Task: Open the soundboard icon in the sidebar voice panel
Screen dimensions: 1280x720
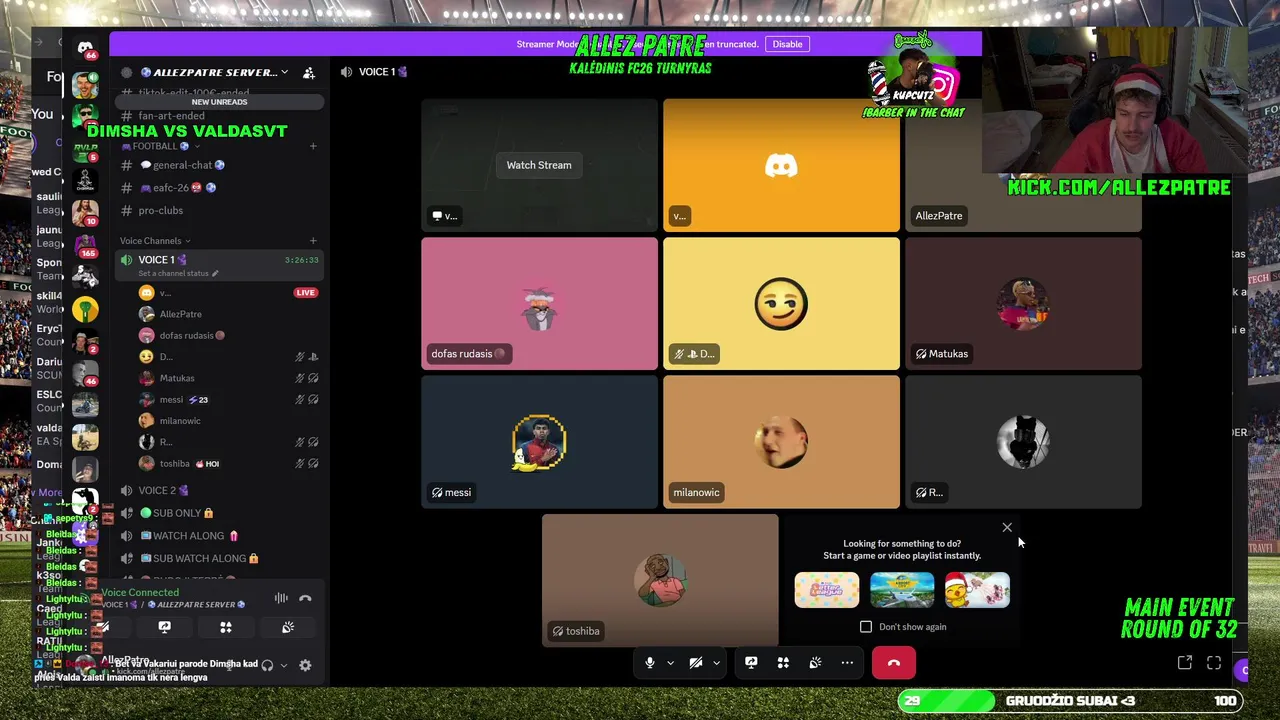Action: point(287,627)
